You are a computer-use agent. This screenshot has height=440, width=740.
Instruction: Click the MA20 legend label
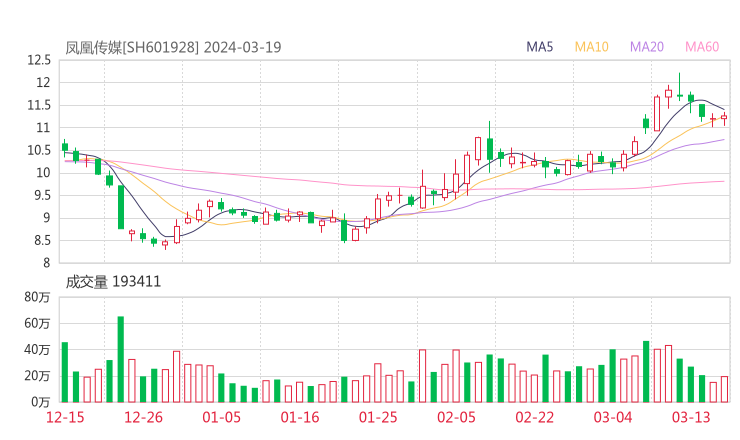[x=647, y=47]
